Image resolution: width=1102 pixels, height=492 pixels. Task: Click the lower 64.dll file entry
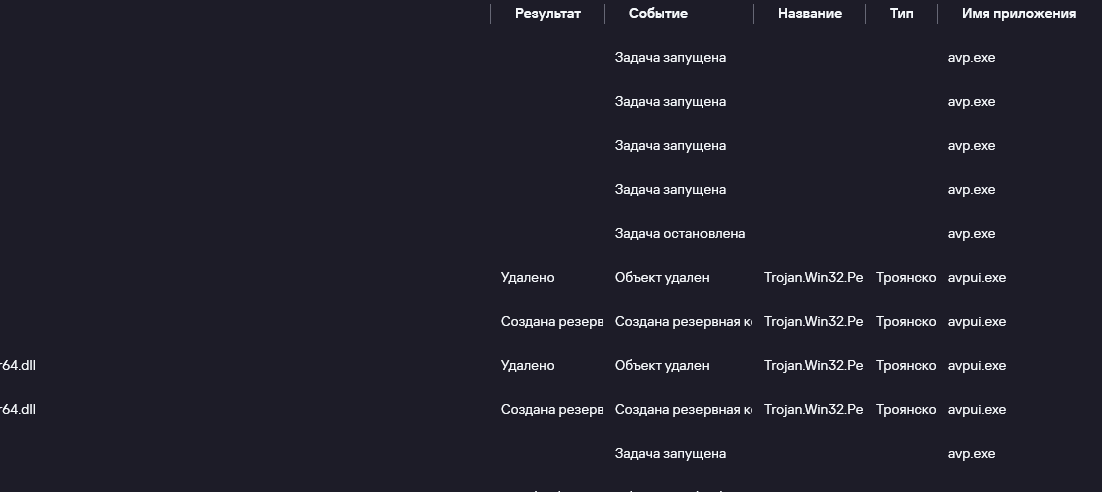tap(18, 410)
